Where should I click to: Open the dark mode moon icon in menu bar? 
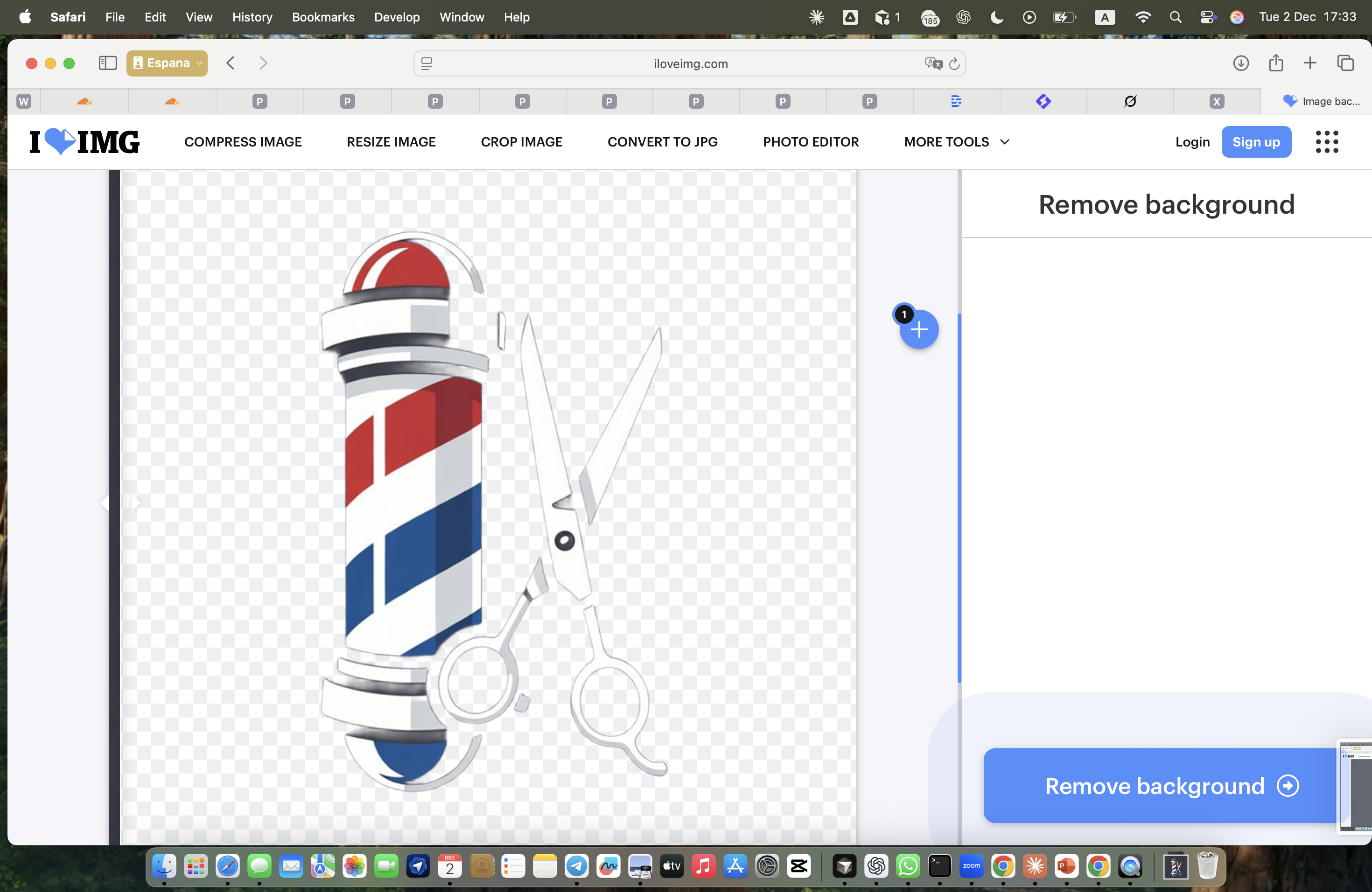(996, 17)
